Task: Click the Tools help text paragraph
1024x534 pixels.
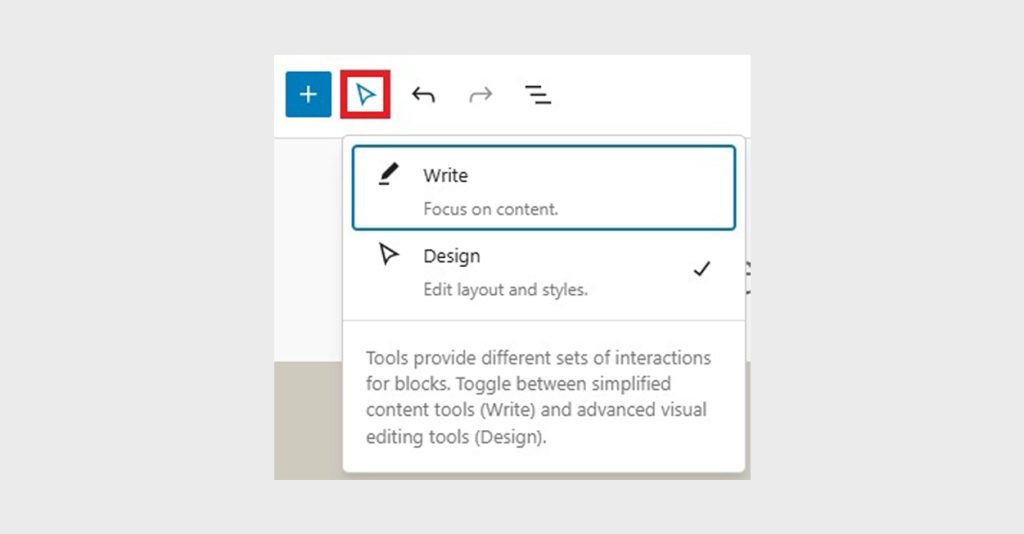Action: 538,397
